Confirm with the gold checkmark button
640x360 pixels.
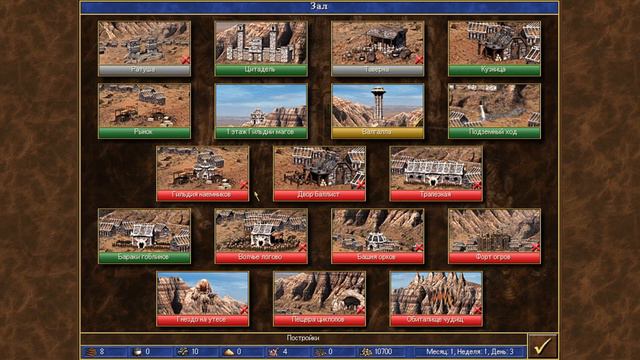[543, 347]
